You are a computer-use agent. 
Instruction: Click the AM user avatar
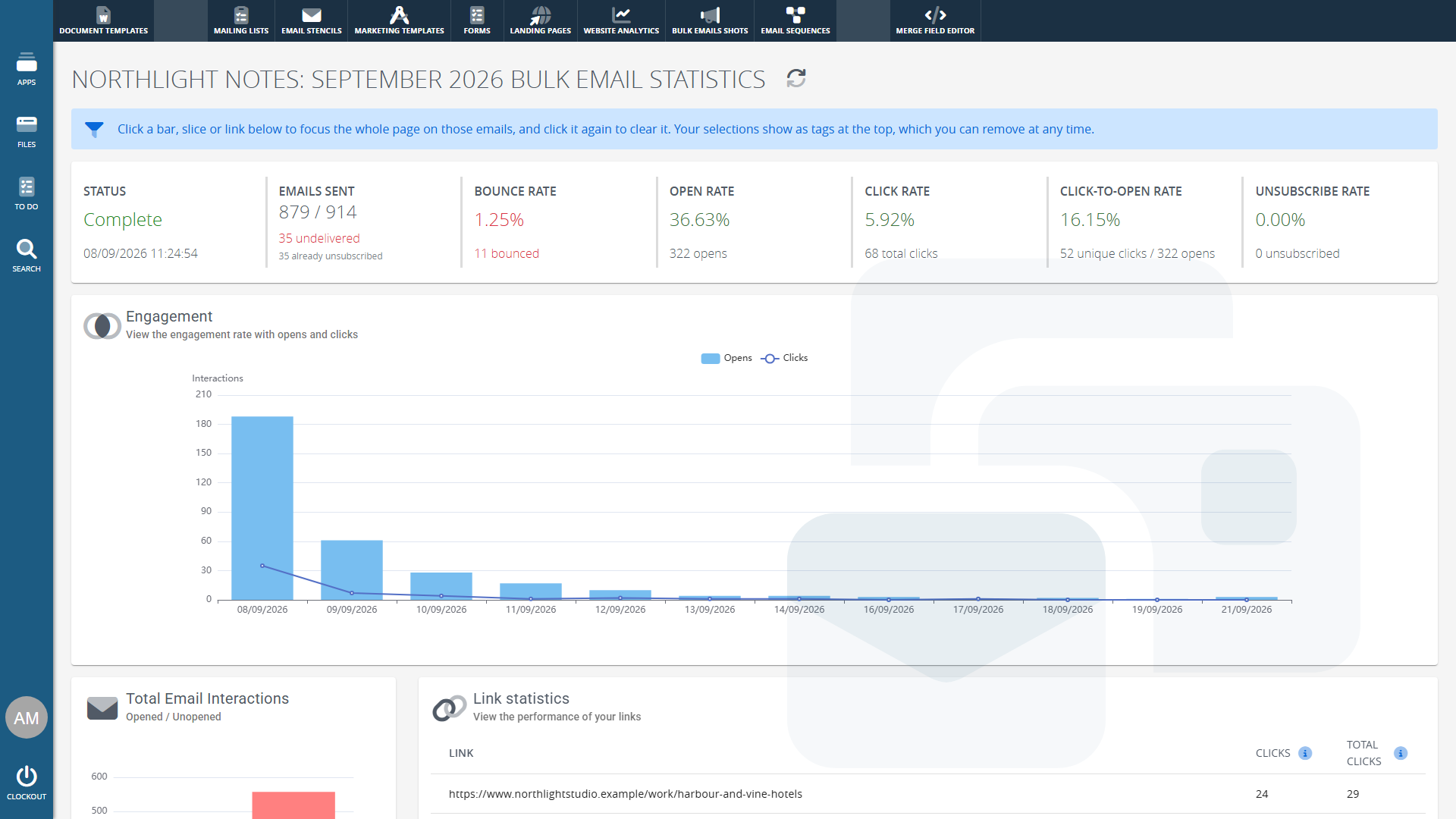click(x=27, y=717)
